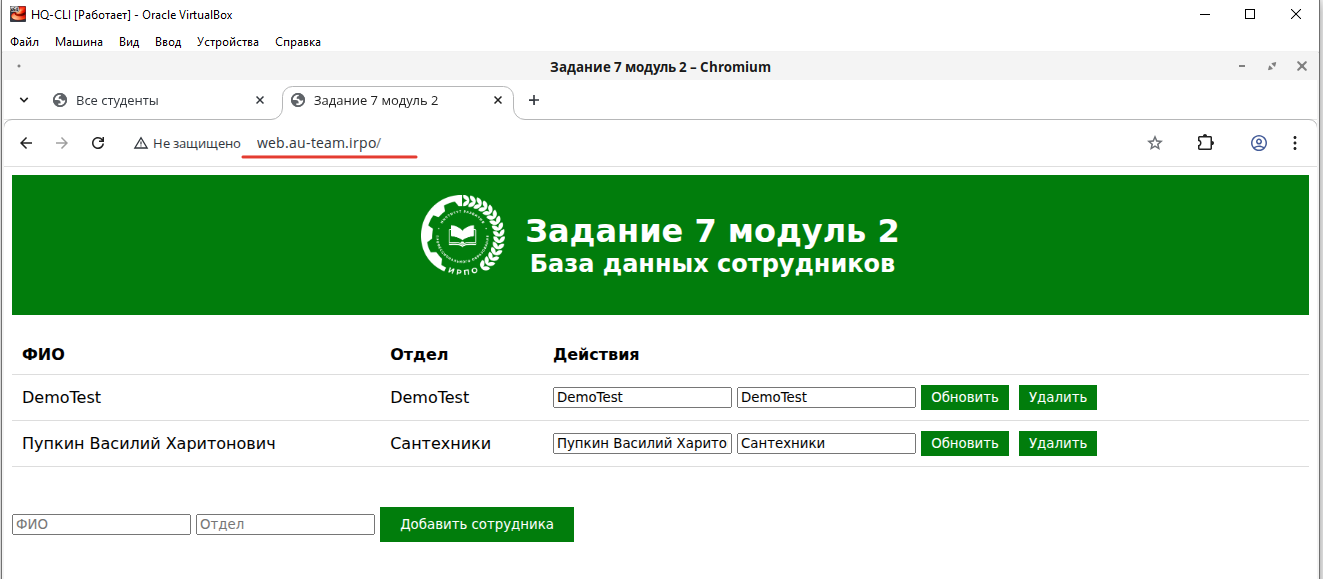Reload the page with the refresh icon
This screenshot has height=579, width=1323.
coord(98,143)
